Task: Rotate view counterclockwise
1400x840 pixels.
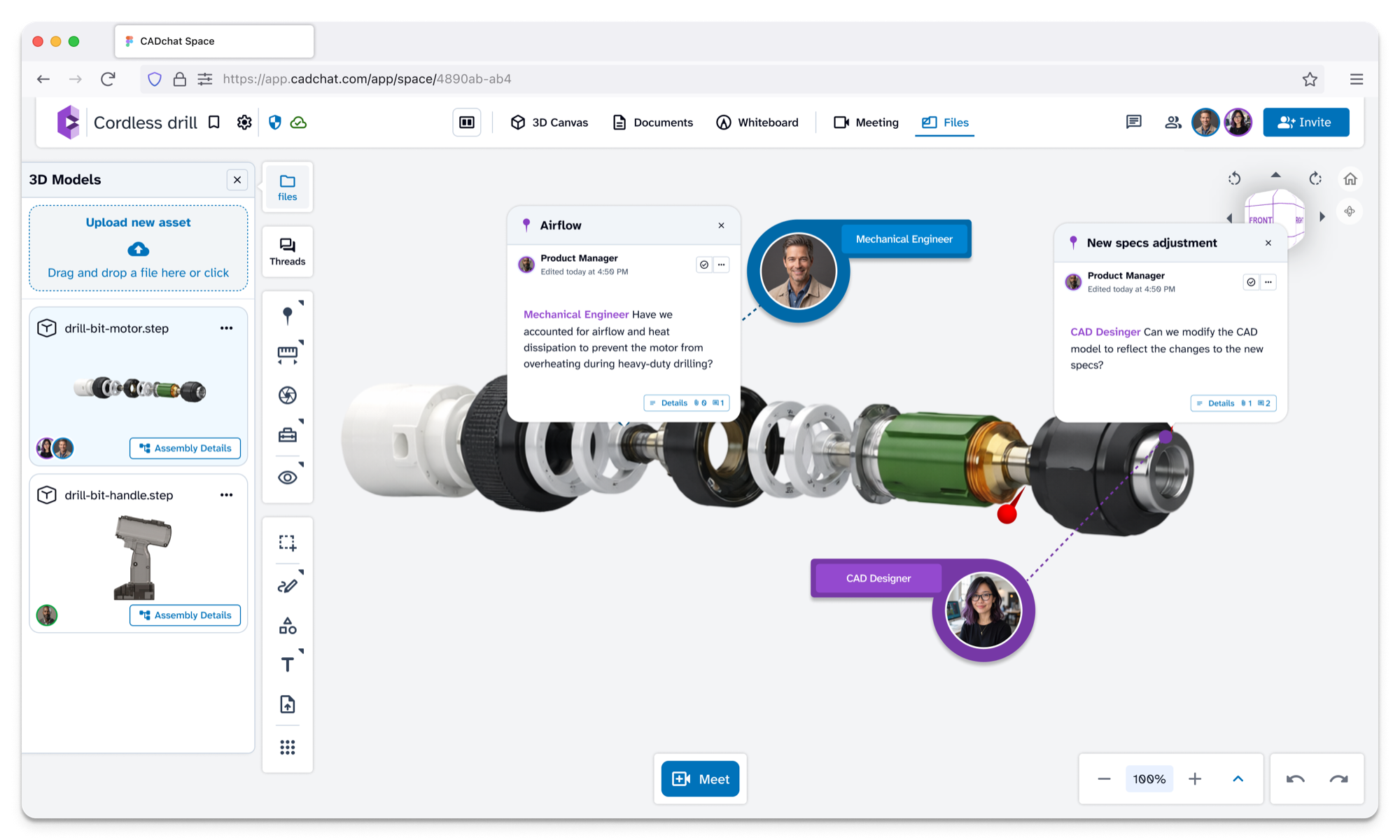Action: [x=1234, y=178]
